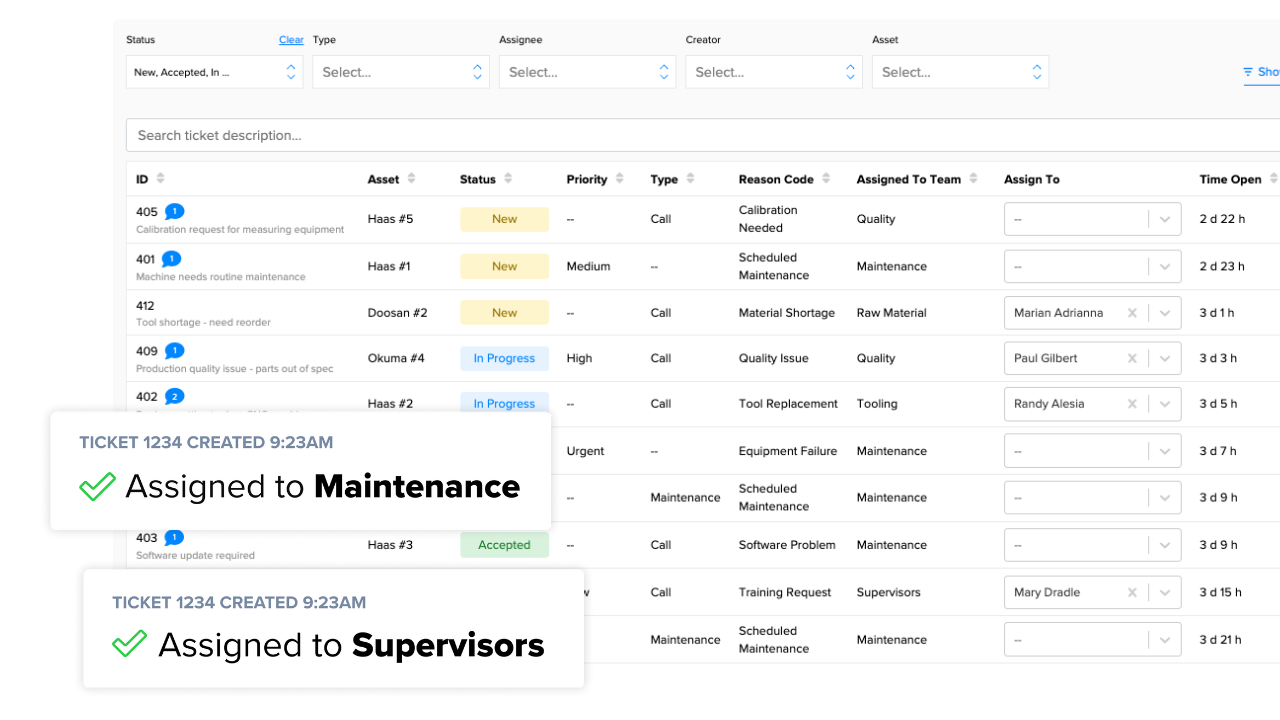The image size is (1280, 720).
Task: Sort table by Priority column
Action: click(x=619, y=179)
